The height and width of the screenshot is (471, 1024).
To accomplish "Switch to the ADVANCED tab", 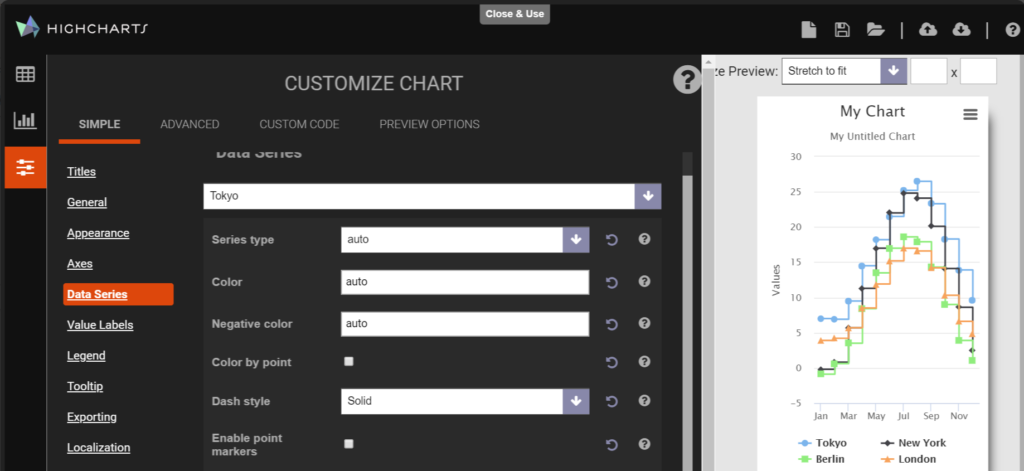I will click(190, 124).
